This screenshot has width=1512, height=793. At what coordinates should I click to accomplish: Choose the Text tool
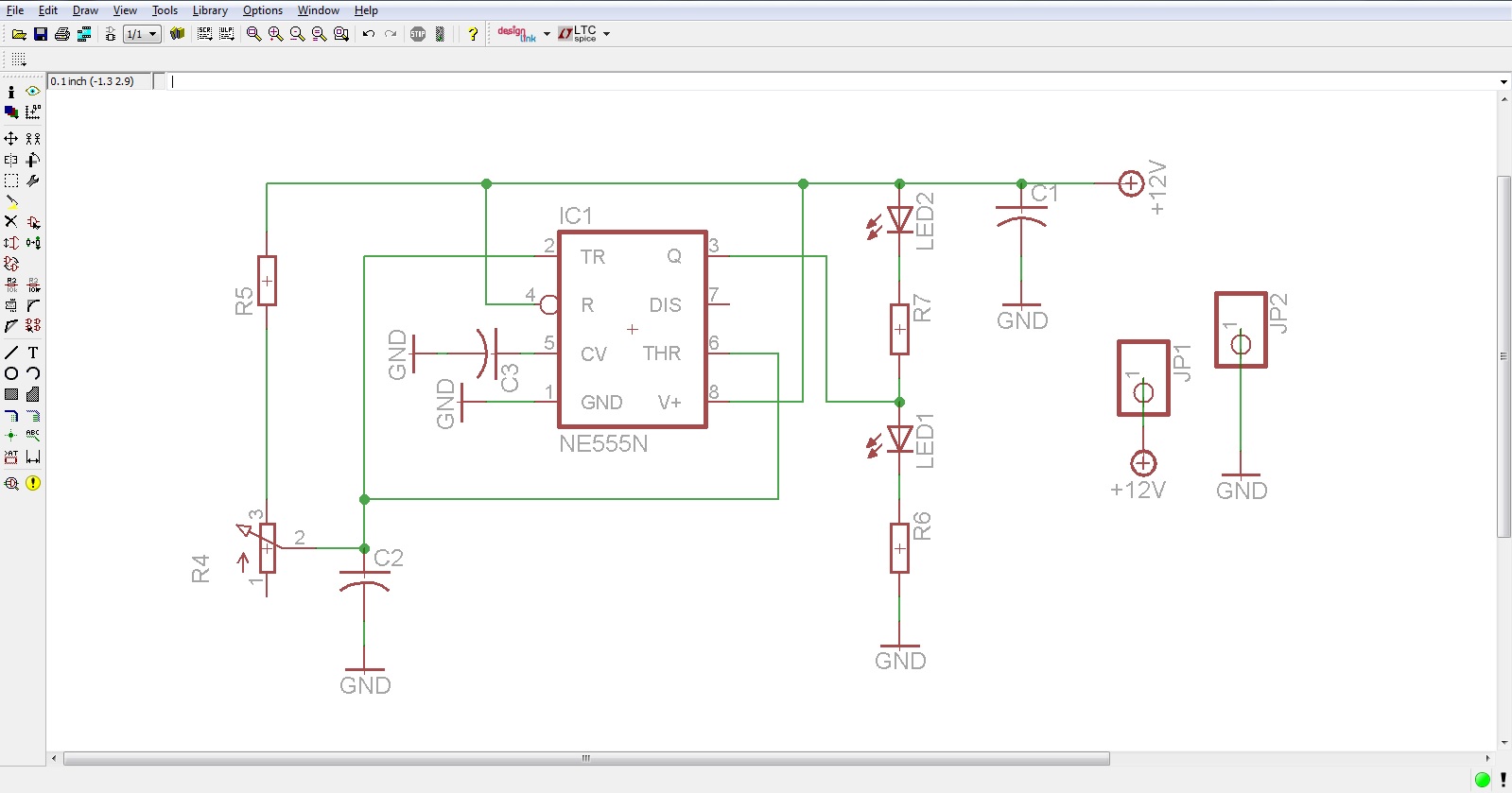click(x=33, y=353)
